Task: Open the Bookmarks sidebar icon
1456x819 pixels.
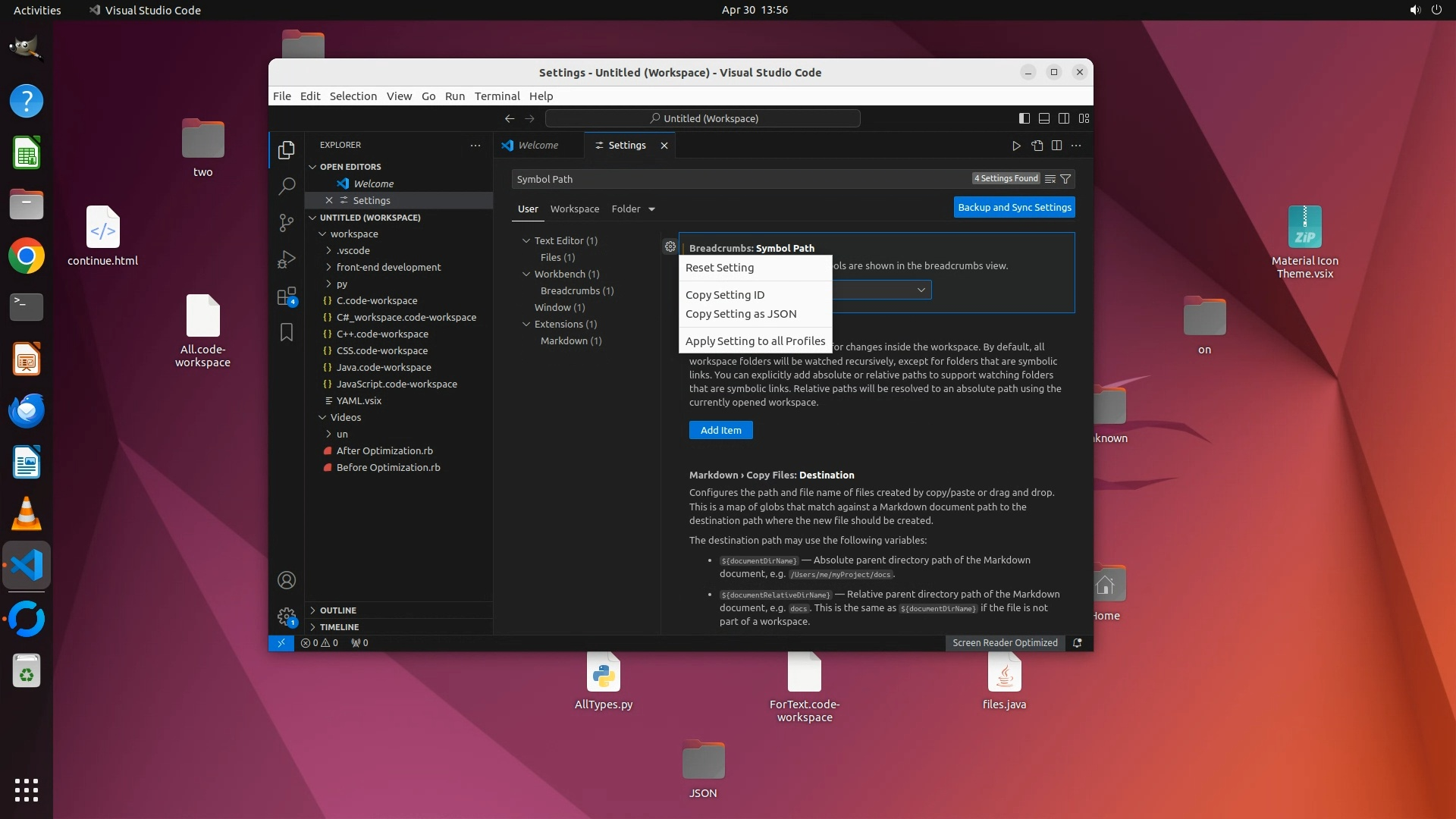Action: pyautogui.click(x=287, y=332)
